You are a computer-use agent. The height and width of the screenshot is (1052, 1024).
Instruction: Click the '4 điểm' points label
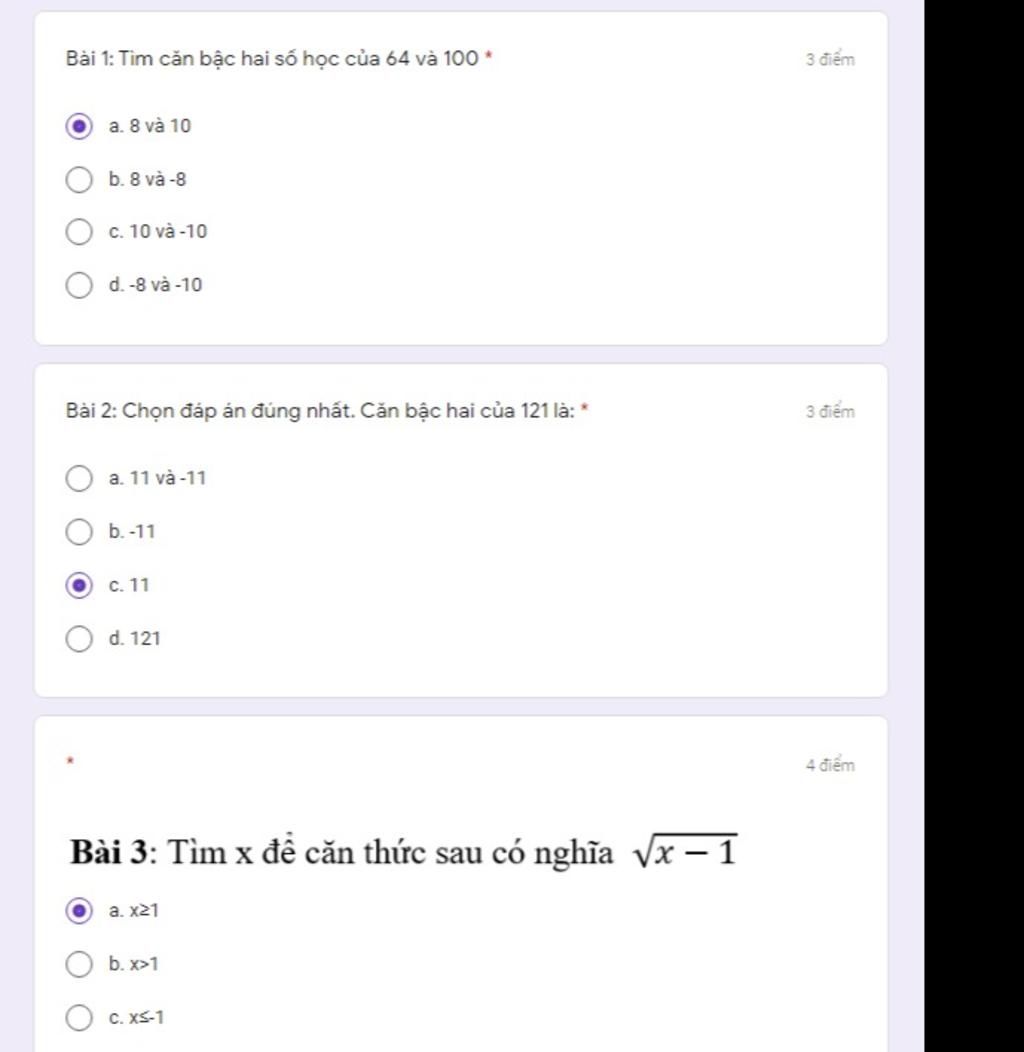click(x=830, y=766)
